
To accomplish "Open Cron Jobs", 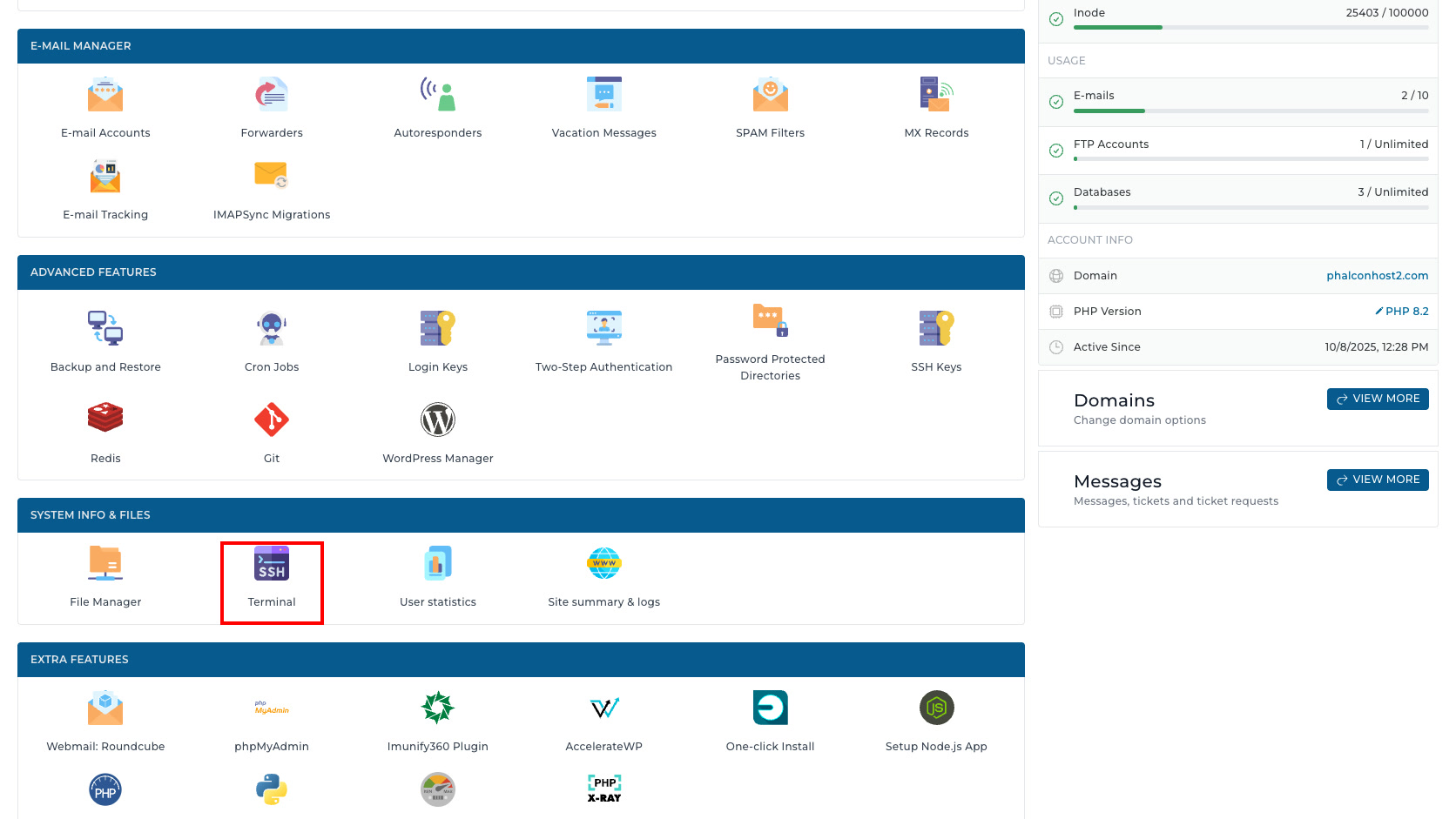I will (272, 343).
